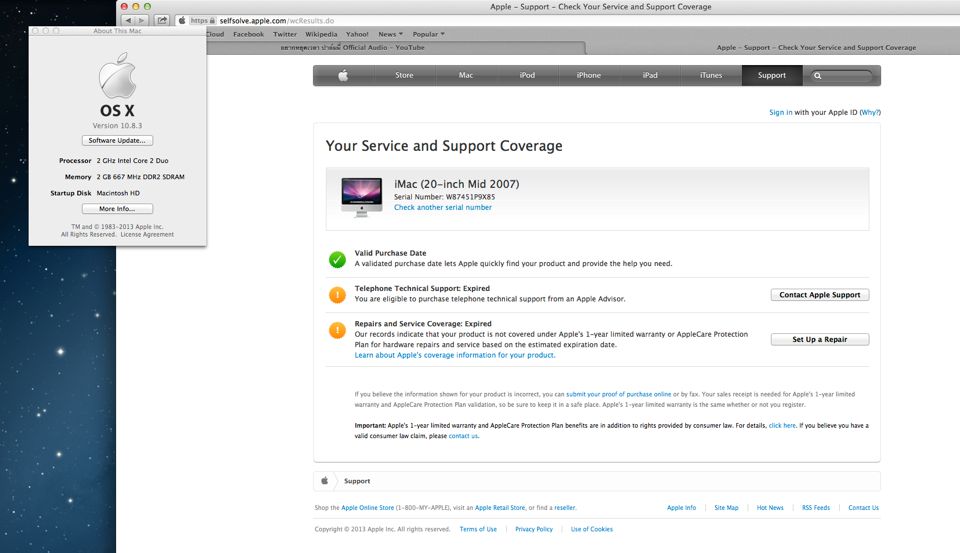Open the Mac section in navigation
The height and width of the screenshot is (553, 960).
tap(466, 75)
